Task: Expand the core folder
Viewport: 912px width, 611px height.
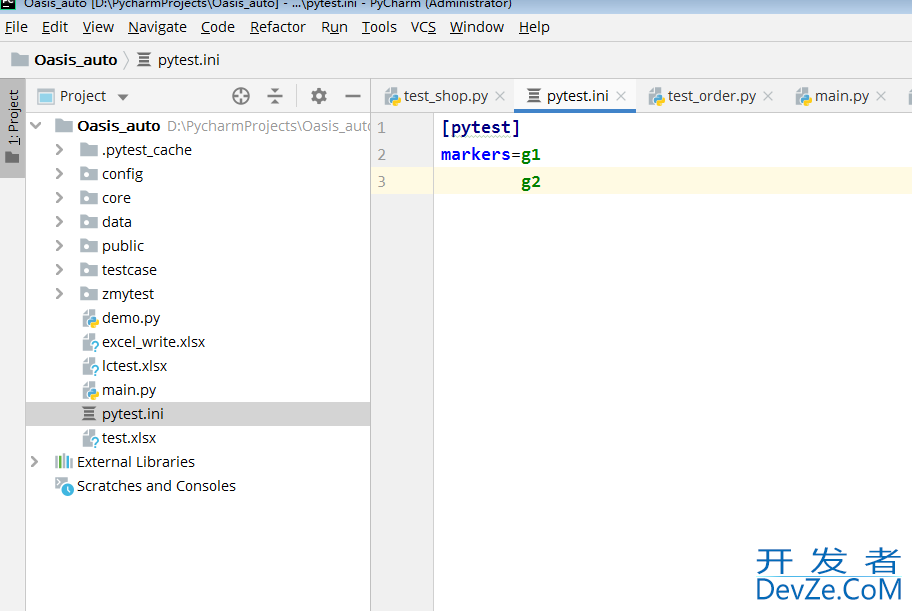Action: click(59, 198)
